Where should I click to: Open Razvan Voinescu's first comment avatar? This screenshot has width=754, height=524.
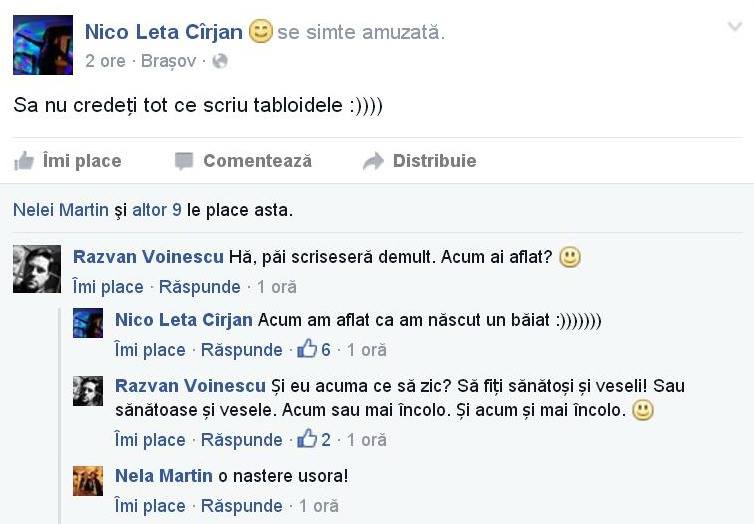point(37,269)
